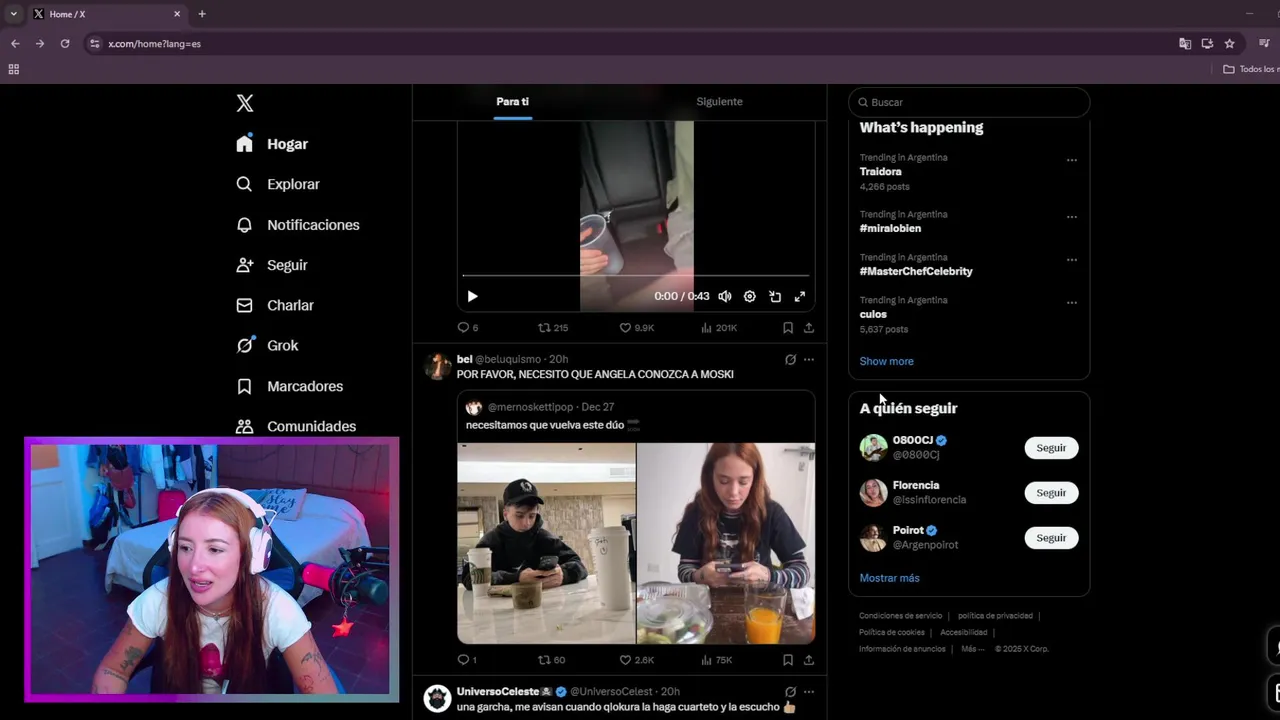Switch to Siguiente tab
The width and height of the screenshot is (1280, 720).
click(x=719, y=102)
